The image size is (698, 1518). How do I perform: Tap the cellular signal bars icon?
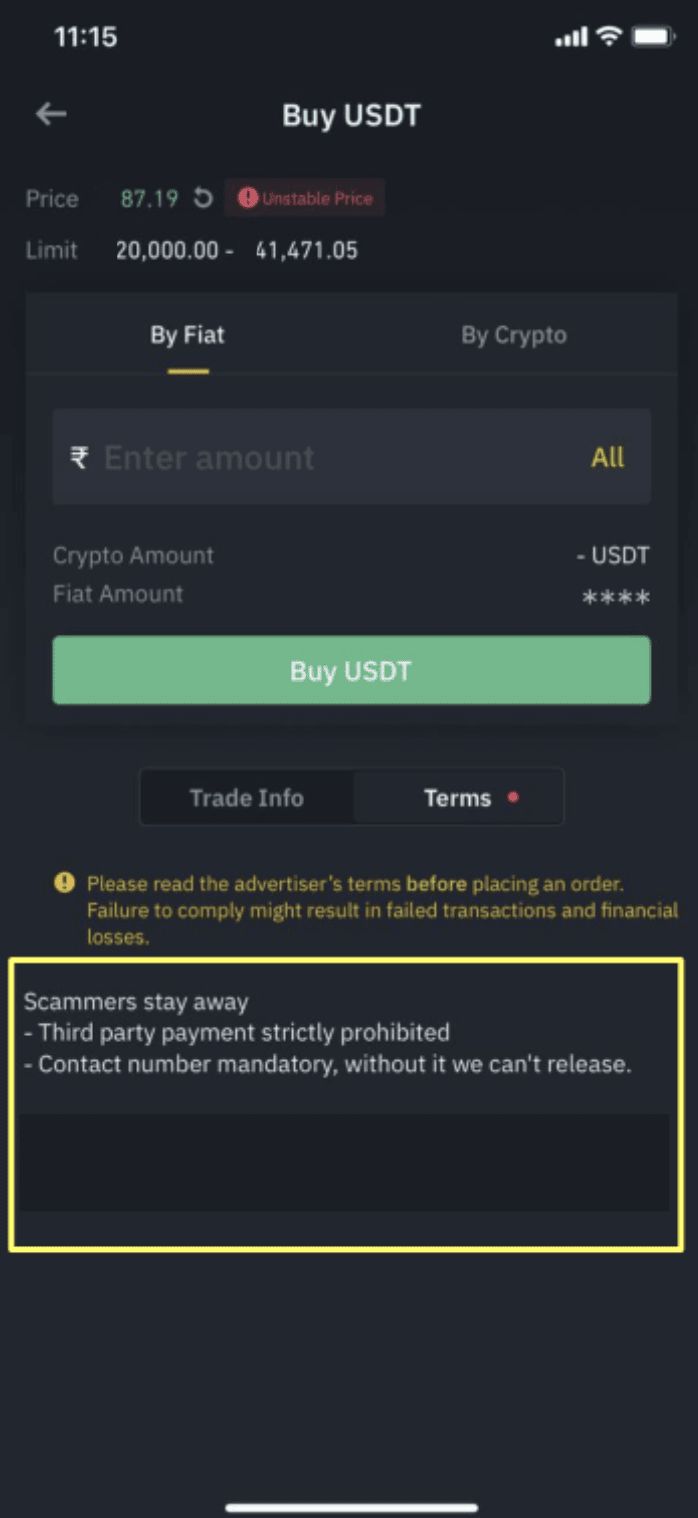click(571, 38)
